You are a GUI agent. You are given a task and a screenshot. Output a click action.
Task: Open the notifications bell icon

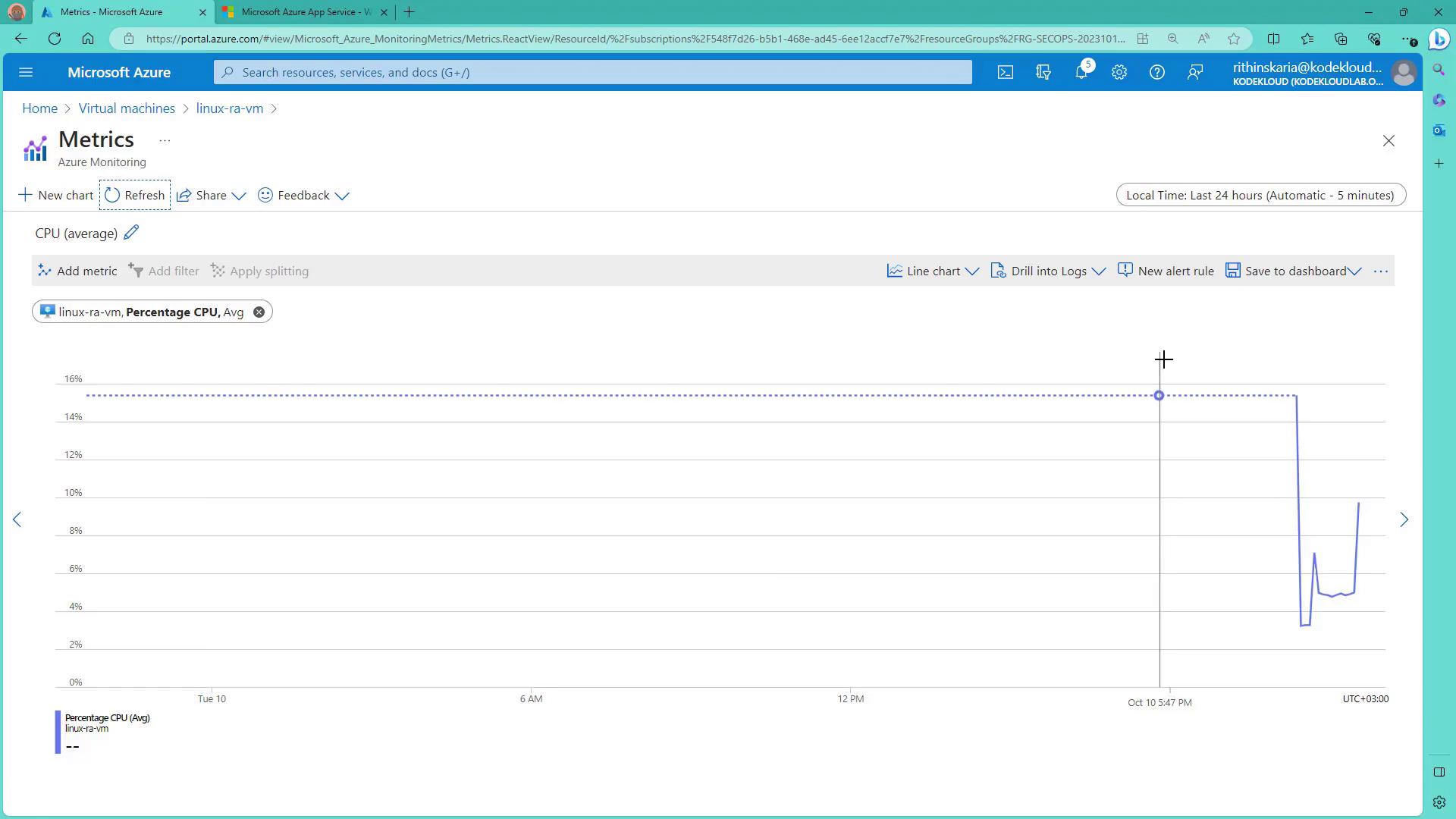pyautogui.click(x=1081, y=72)
